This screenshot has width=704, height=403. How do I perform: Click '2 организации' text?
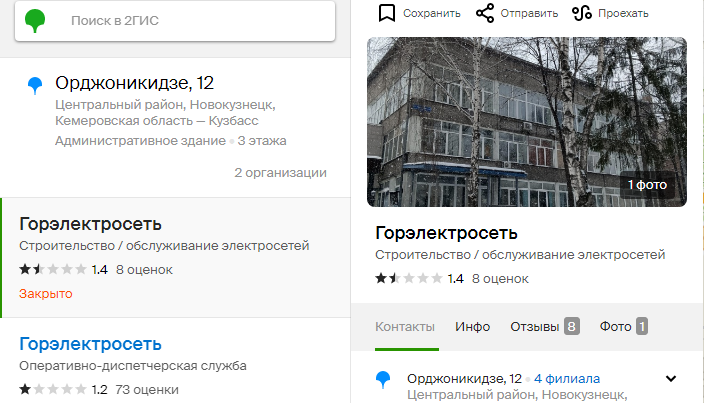(280, 173)
